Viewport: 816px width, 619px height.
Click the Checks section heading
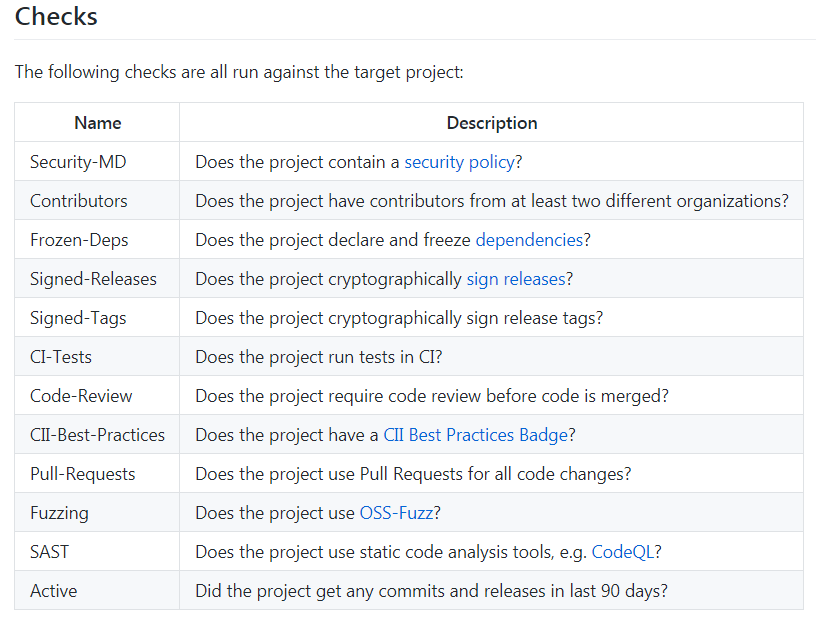coord(56,17)
